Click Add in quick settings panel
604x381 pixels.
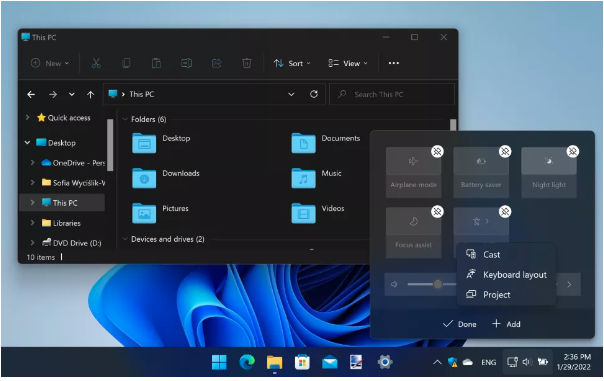506,324
